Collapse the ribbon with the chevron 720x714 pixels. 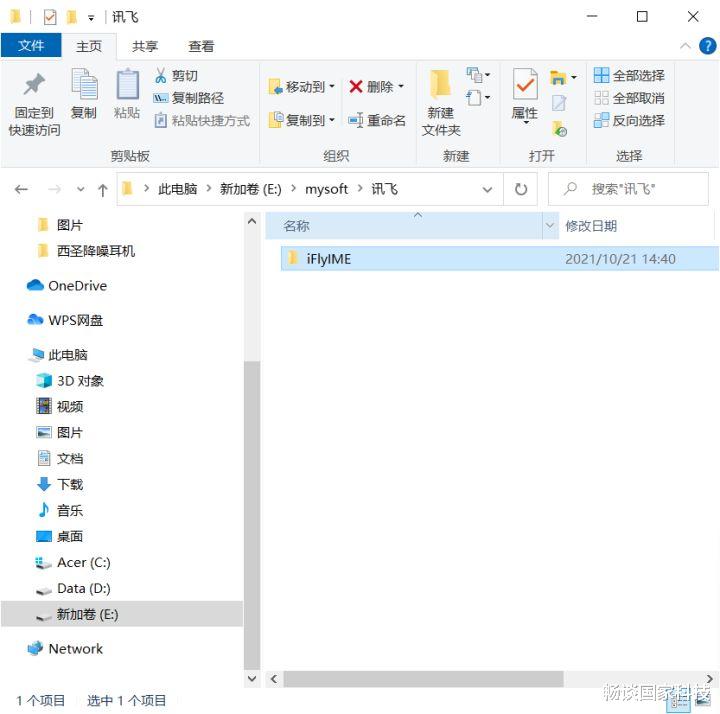(x=685, y=46)
